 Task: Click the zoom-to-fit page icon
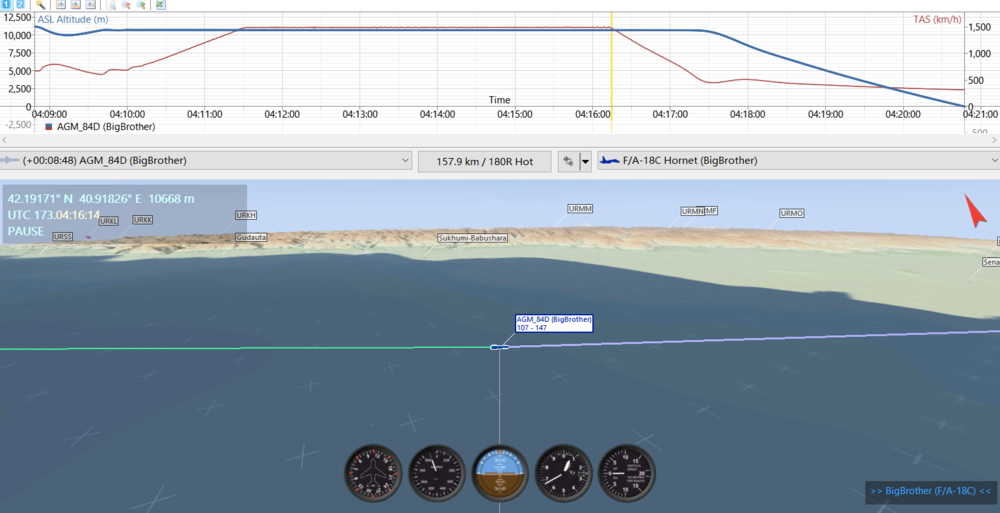[112, 4]
